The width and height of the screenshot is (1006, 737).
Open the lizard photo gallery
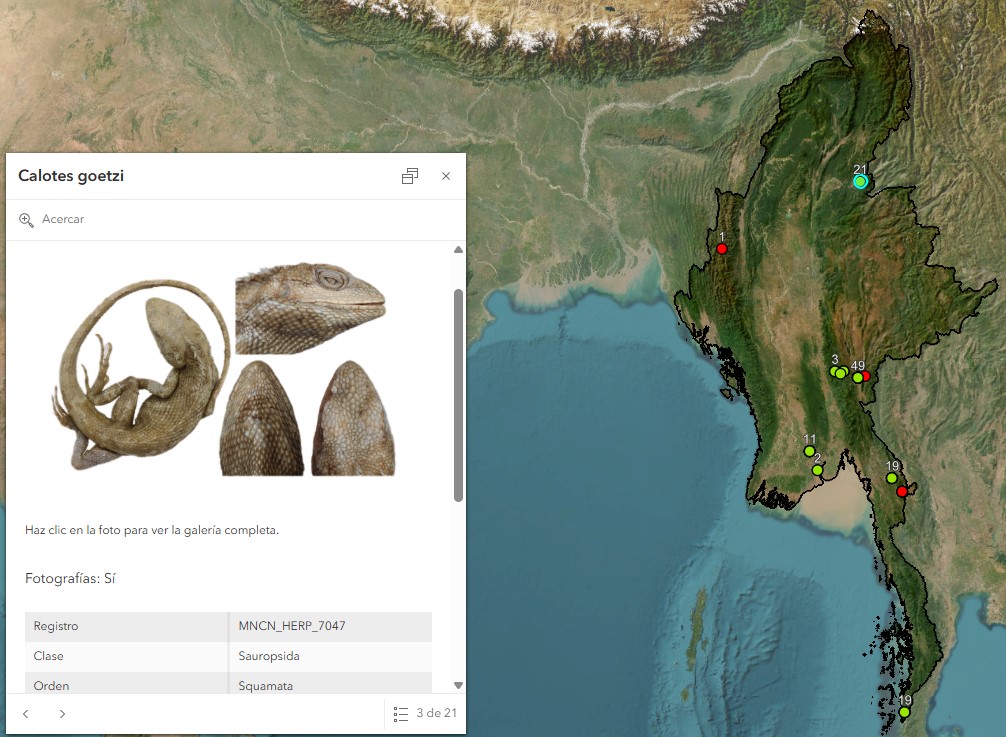[x=223, y=368]
